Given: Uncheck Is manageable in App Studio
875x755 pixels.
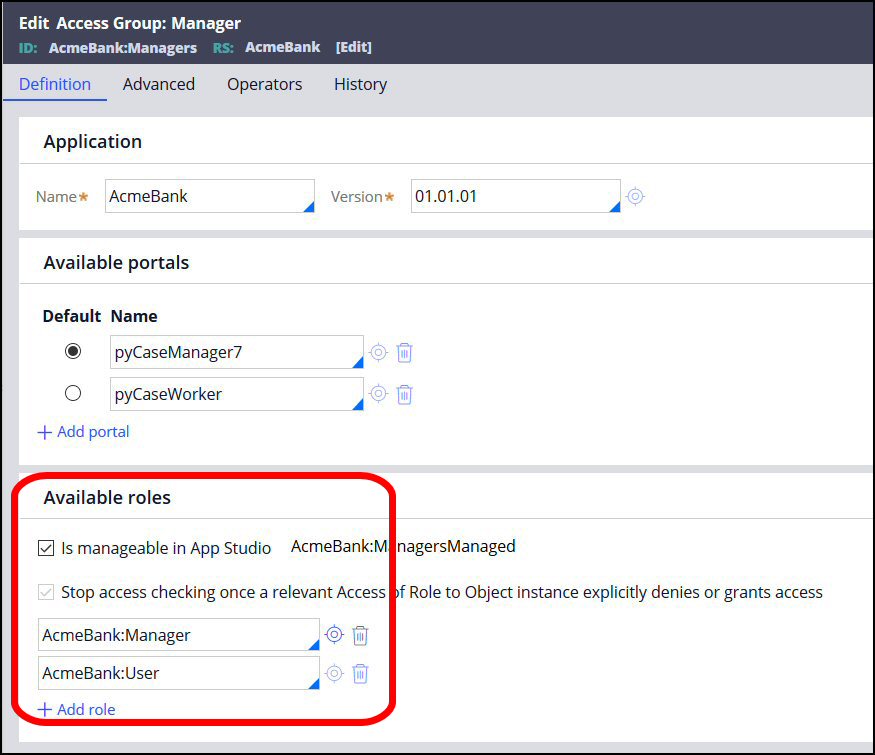Looking at the screenshot, I should click(46, 548).
